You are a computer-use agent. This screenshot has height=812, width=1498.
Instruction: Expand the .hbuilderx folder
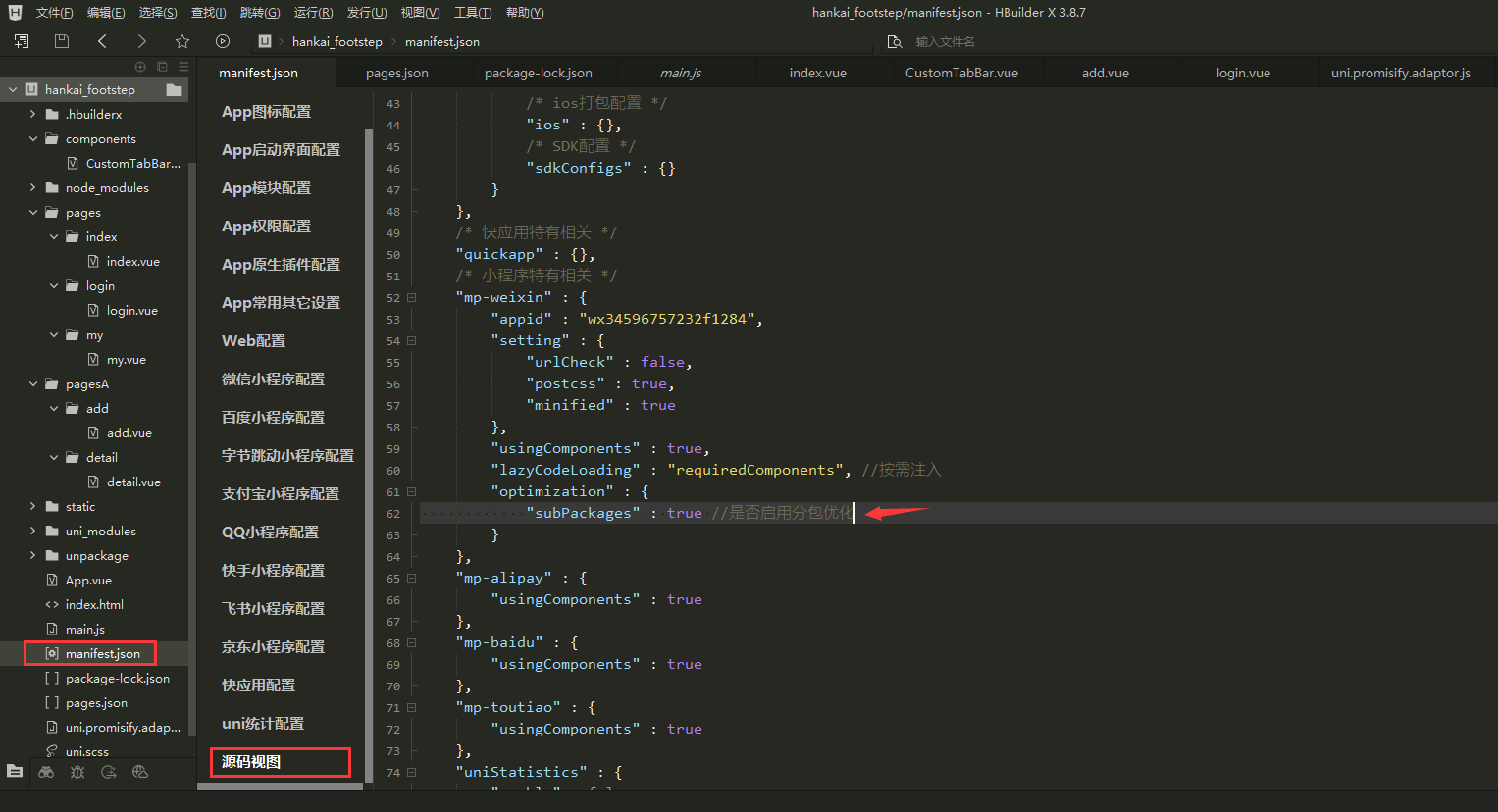point(33,114)
